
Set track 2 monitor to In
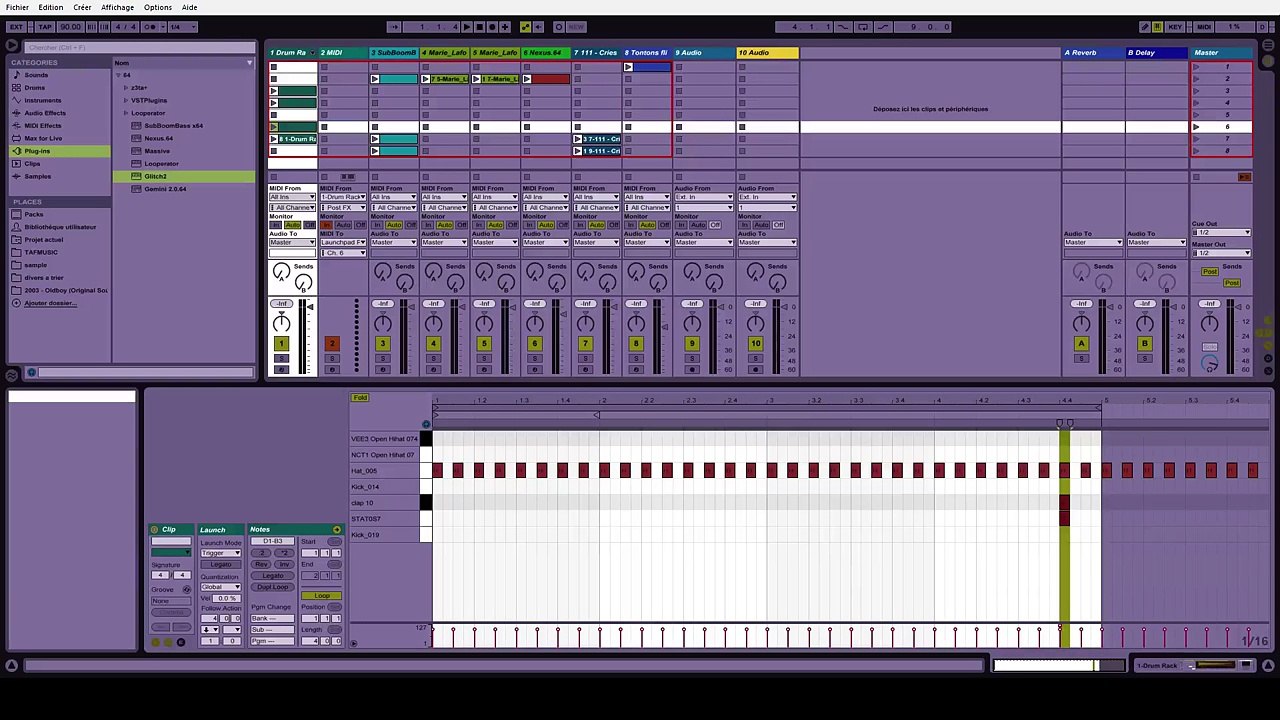tap(324, 225)
